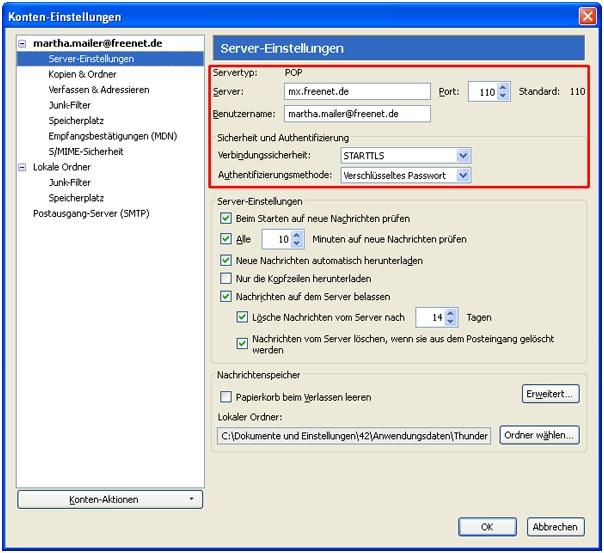
Task: Increase the check interval minutes
Action: 296,235
